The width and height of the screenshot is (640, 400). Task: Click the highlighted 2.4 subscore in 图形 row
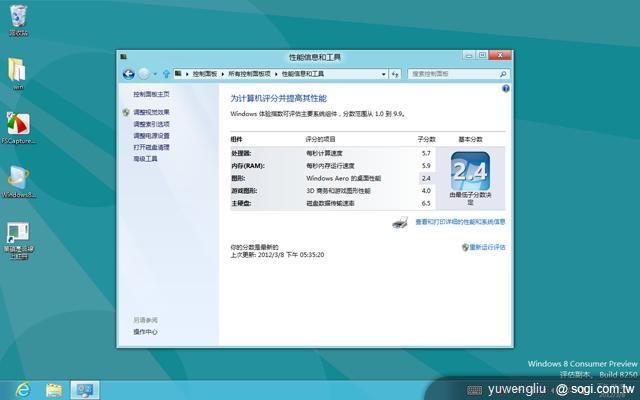[x=426, y=178]
